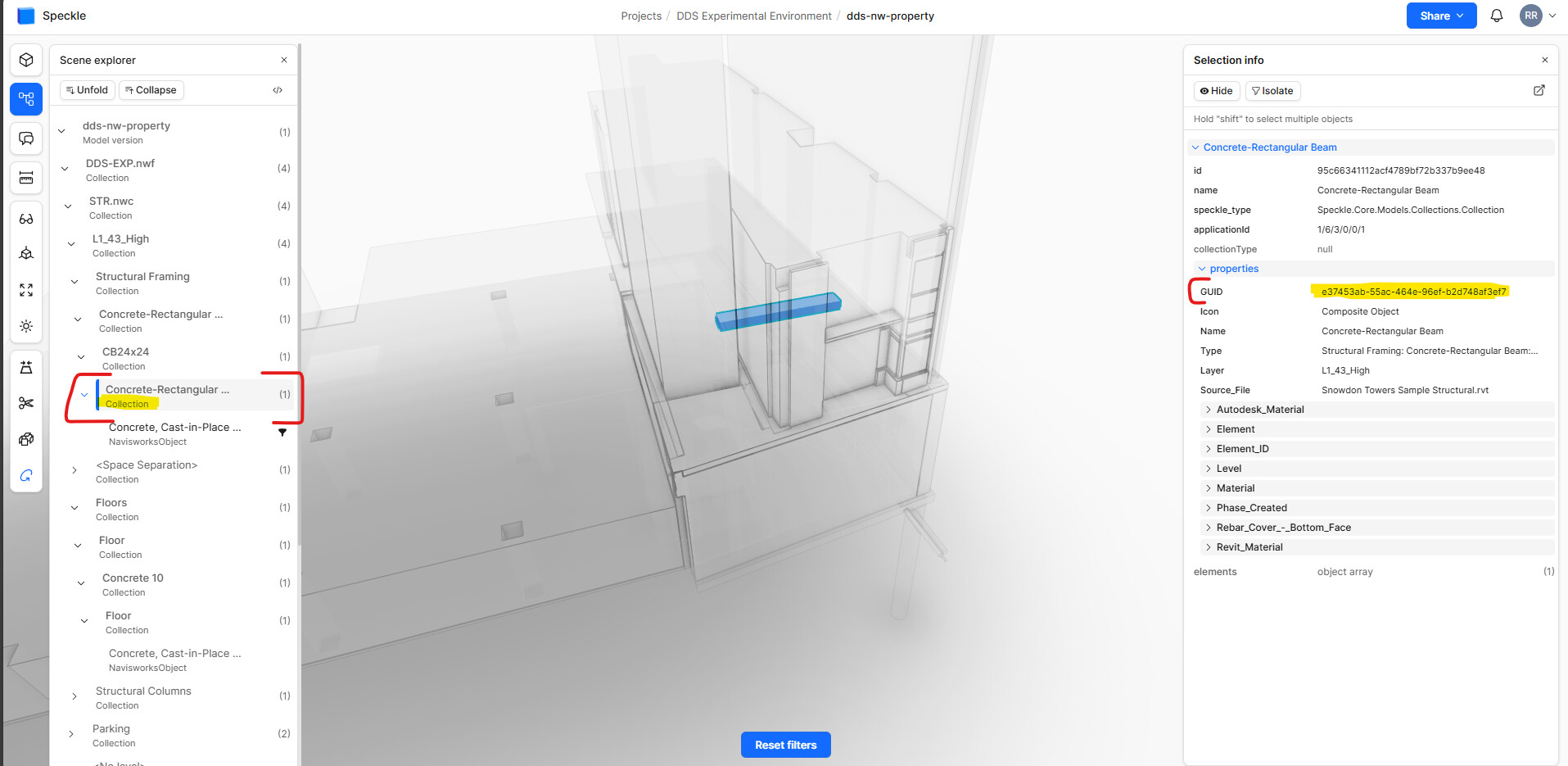1568x766 pixels.
Task: Open the RR user avatar menu
Action: (1530, 16)
